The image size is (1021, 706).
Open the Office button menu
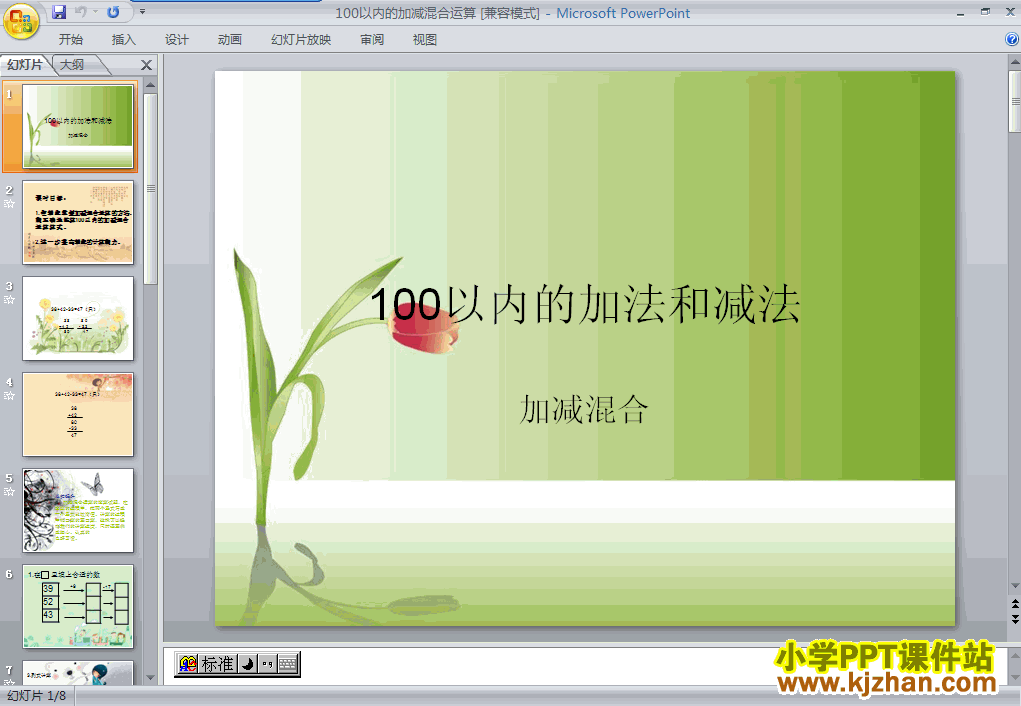tap(21, 21)
